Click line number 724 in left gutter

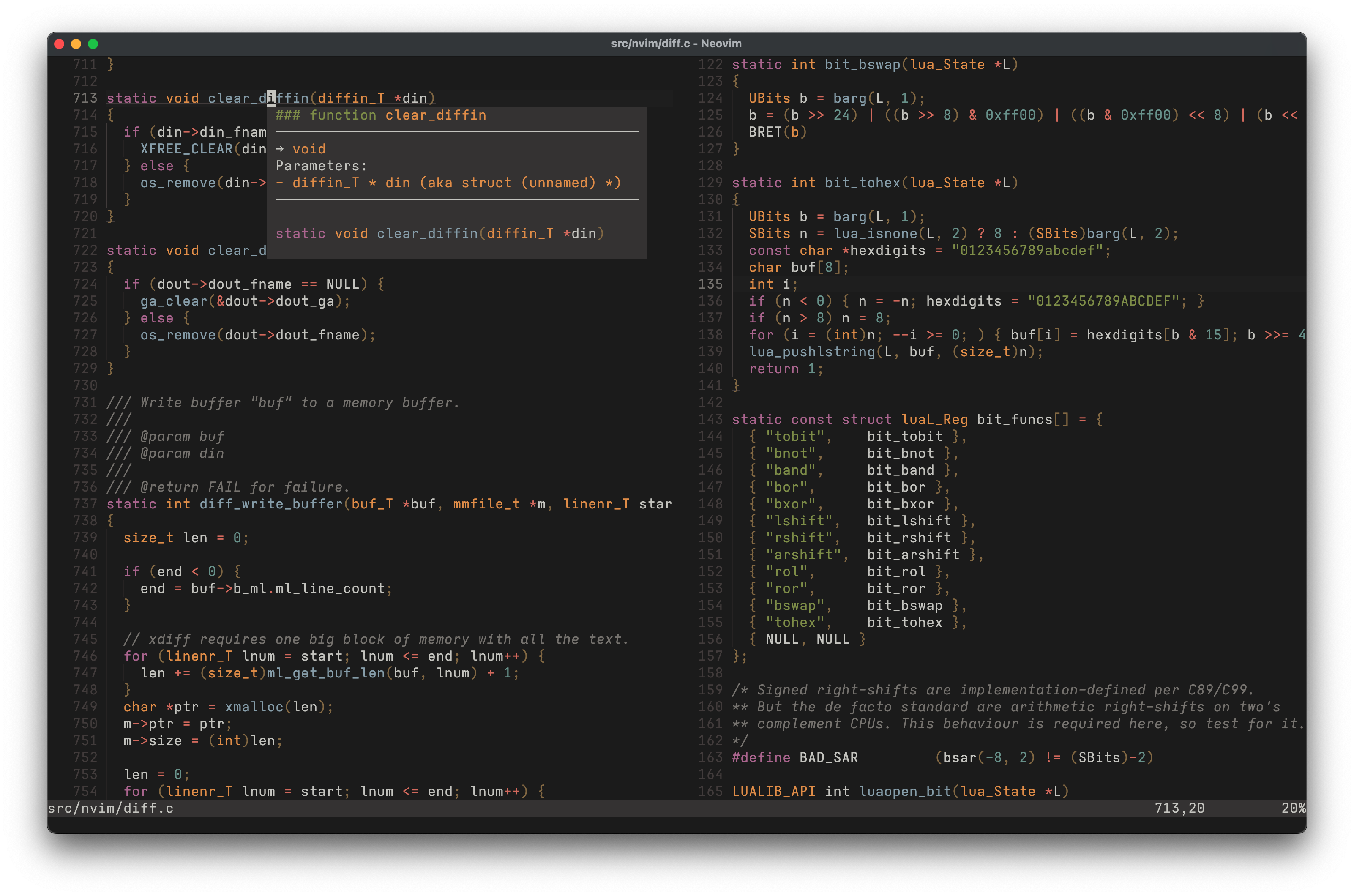point(85,284)
